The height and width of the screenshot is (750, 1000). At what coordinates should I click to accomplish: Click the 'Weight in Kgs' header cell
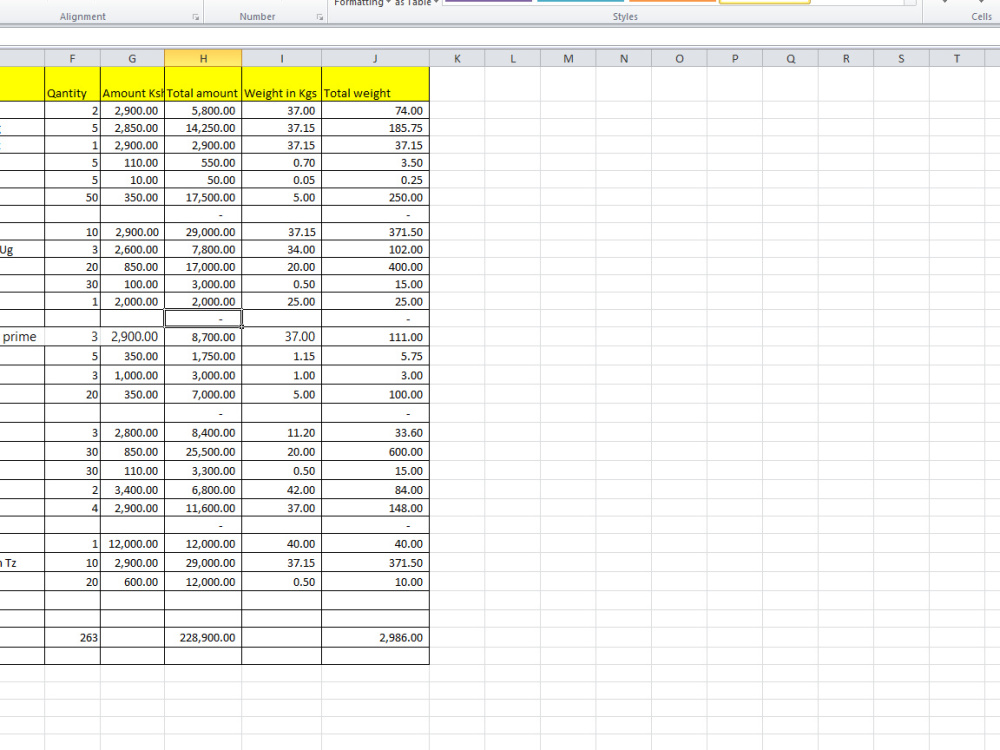point(281,84)
